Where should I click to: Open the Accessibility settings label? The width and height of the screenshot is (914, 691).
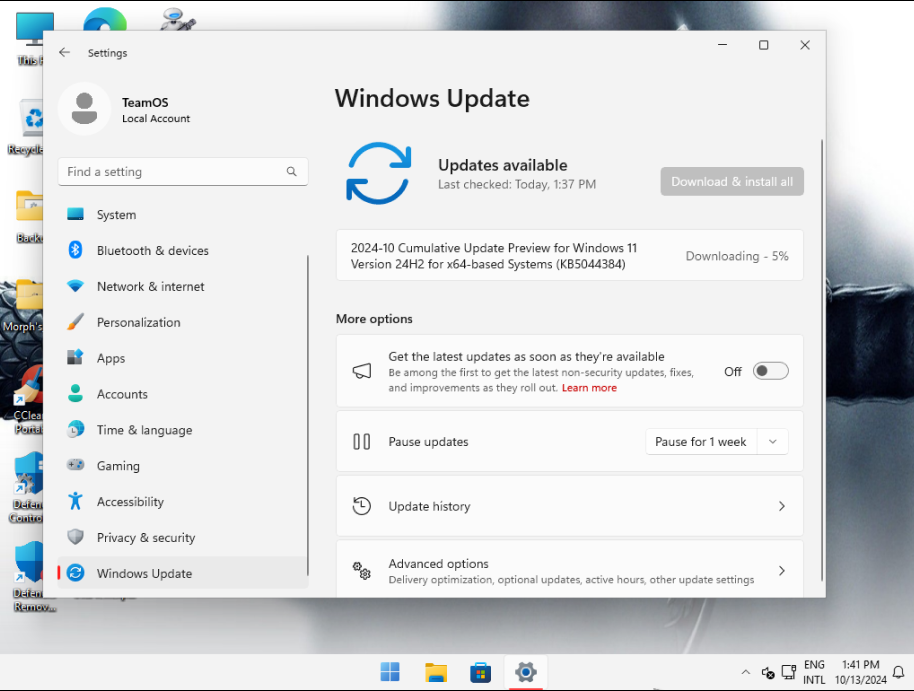(x=130, y=501)
